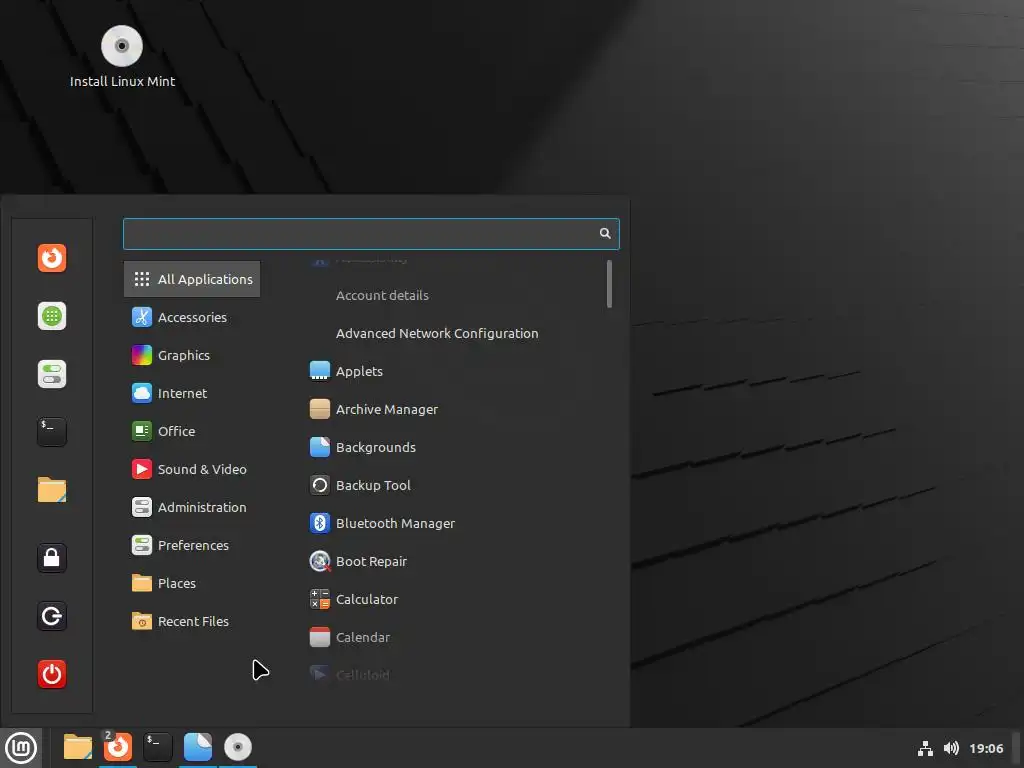
Task: Click the application list scrollbar
Action: 609,284
